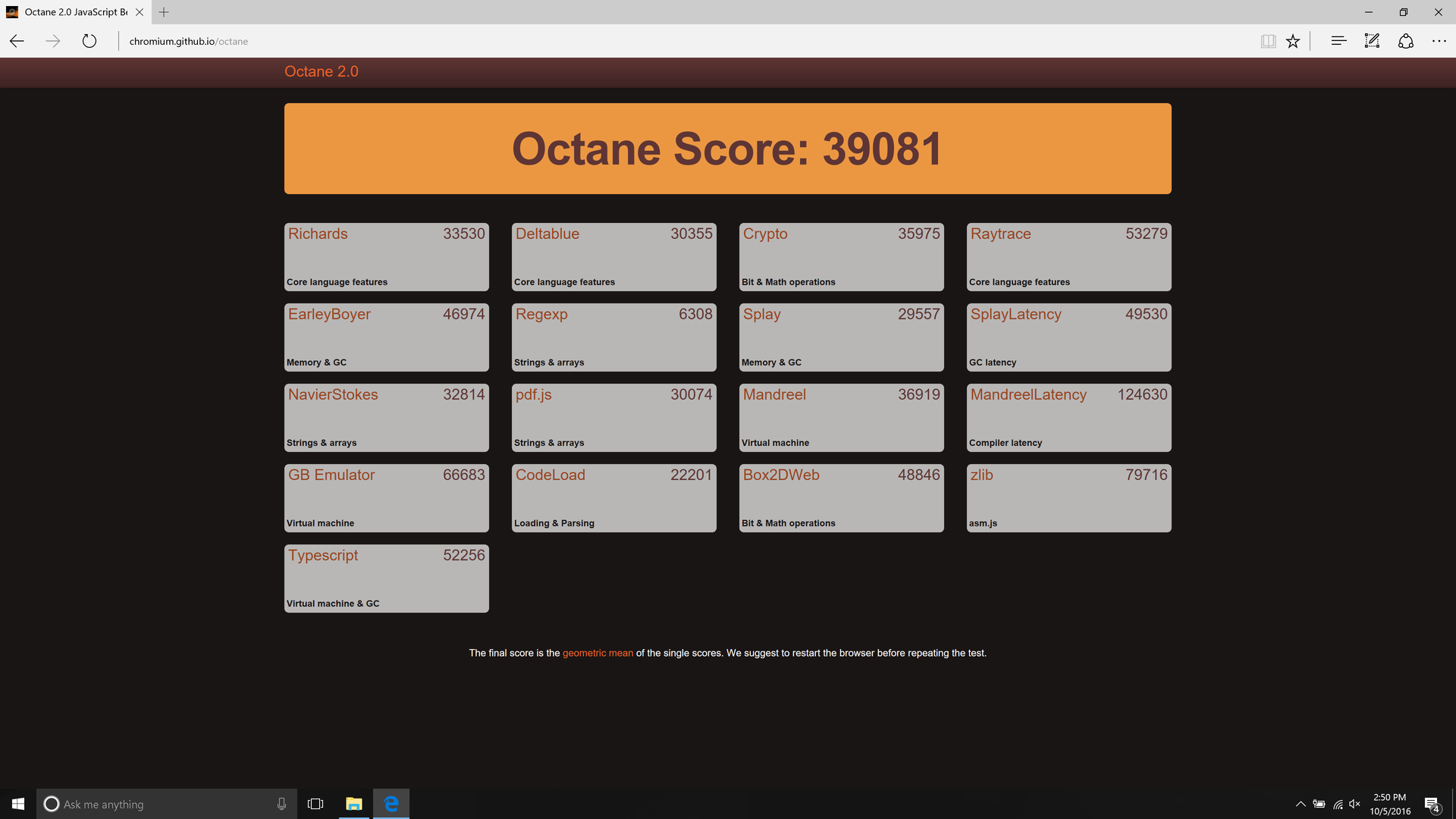The image size is (1456, 819).
Task: Click the Octane 2.0 header link
Action: tap(321, 71)
